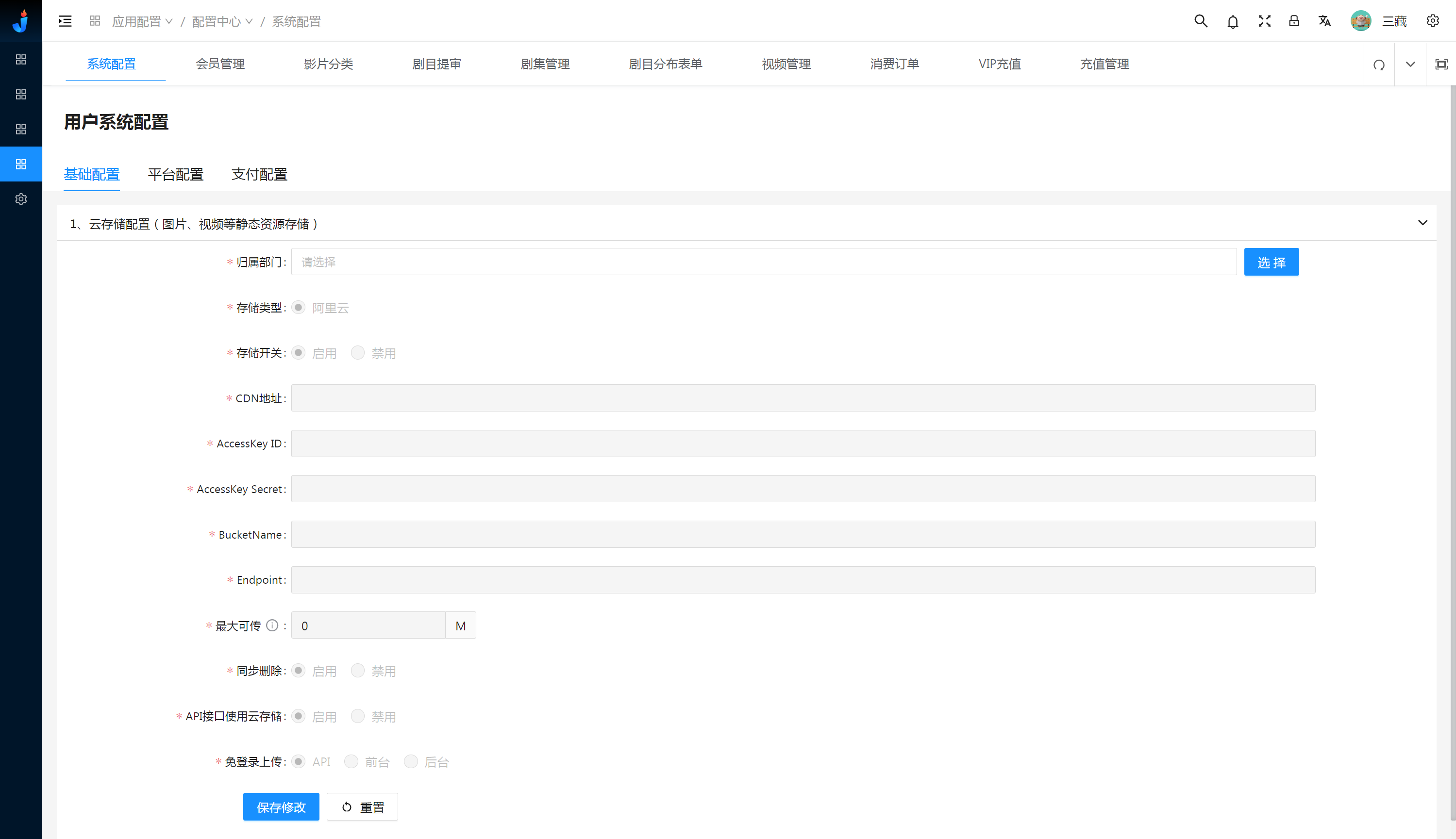Open tab options dropdown arrow
The height and width of the screenshot is (839, 1456).
coord(1410,65)
